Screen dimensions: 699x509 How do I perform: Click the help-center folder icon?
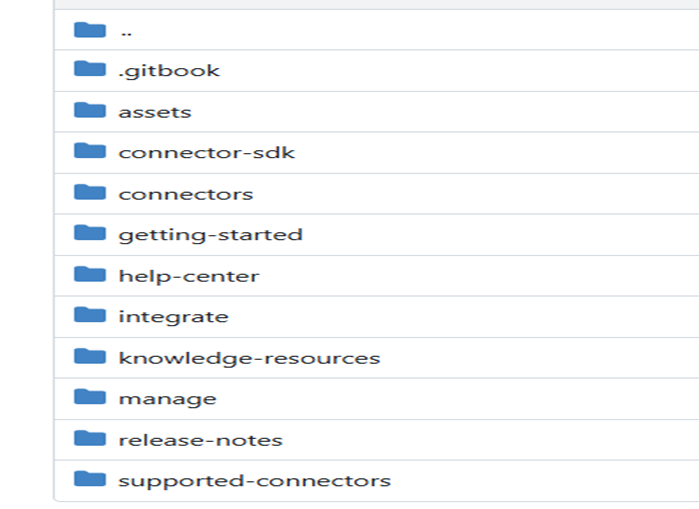coord(90,275)
